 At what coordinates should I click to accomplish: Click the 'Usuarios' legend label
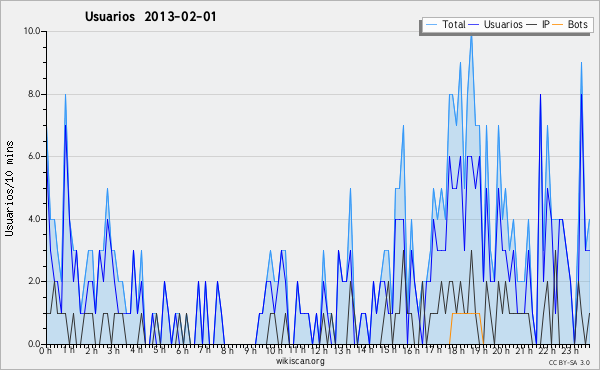[x=503, y=25]
